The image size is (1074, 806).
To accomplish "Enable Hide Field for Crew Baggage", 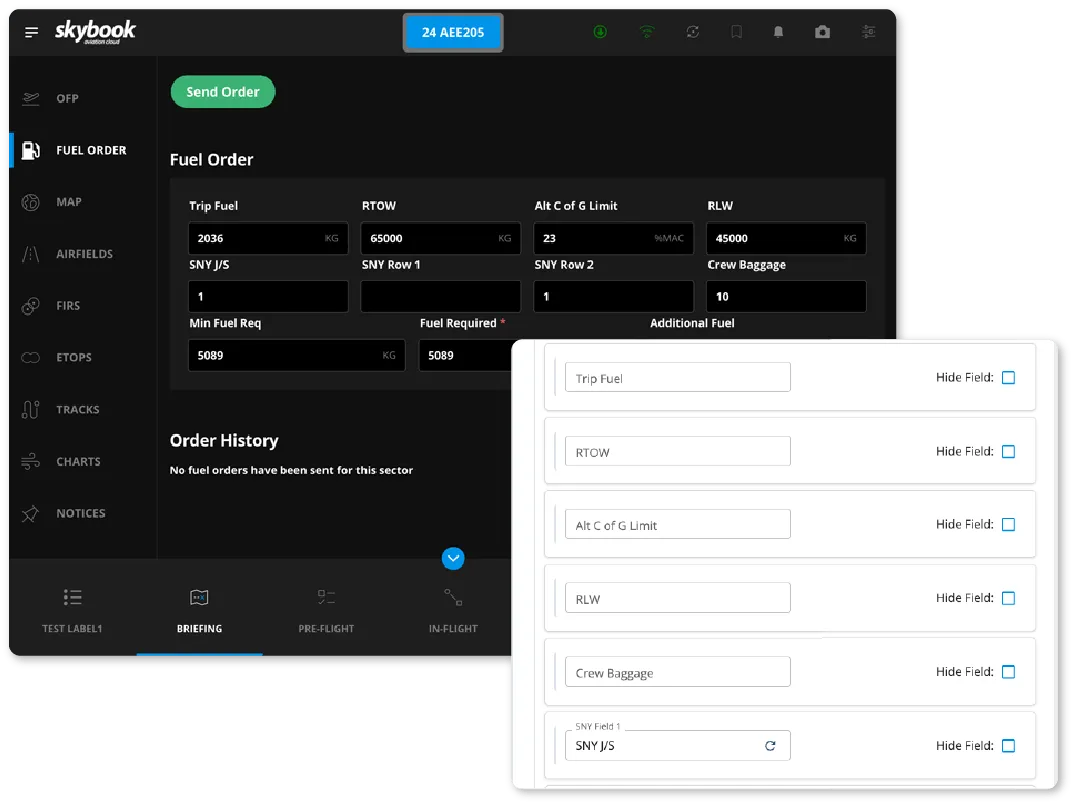I will click(1008, 671).
